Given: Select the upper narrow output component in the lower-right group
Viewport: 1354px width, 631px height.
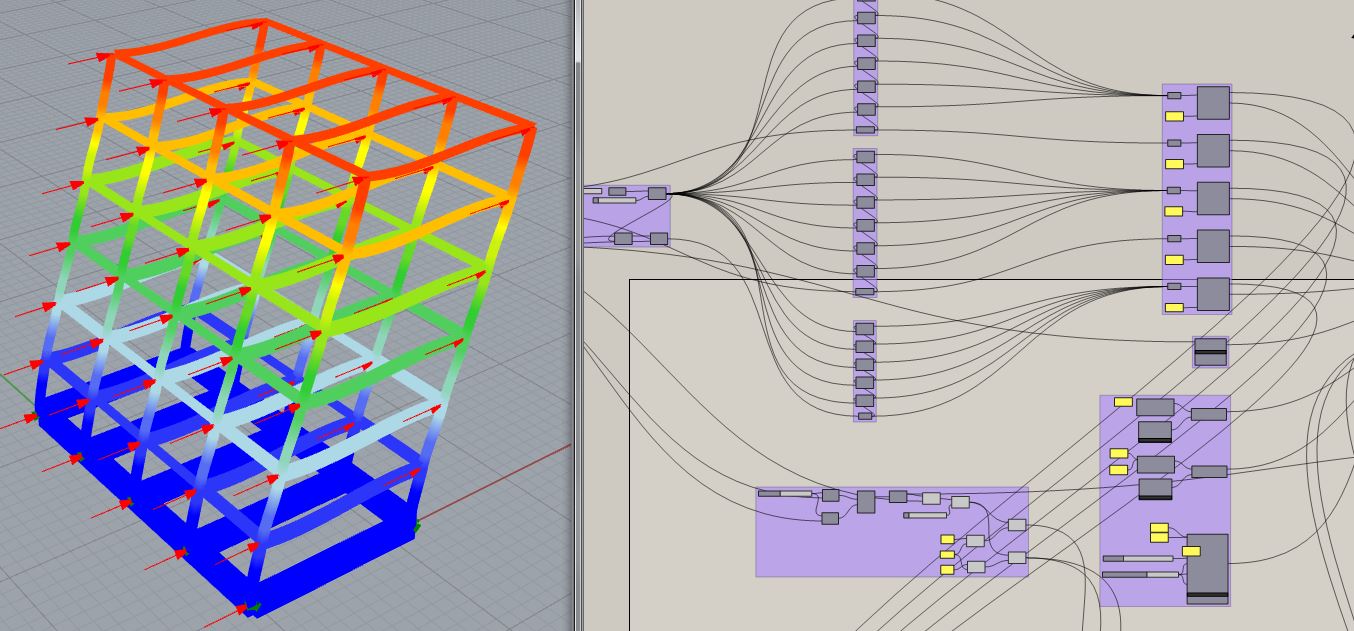Looking at the screenshot, I should [x=1209, y=414].
